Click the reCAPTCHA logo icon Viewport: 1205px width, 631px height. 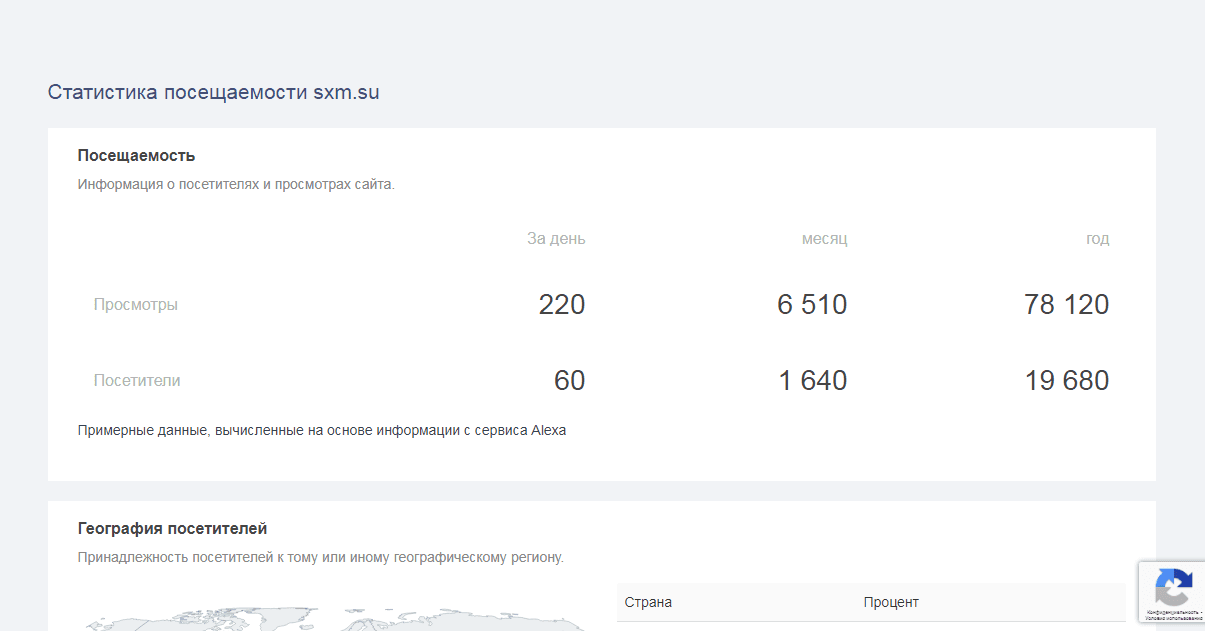click(1172, 586)
